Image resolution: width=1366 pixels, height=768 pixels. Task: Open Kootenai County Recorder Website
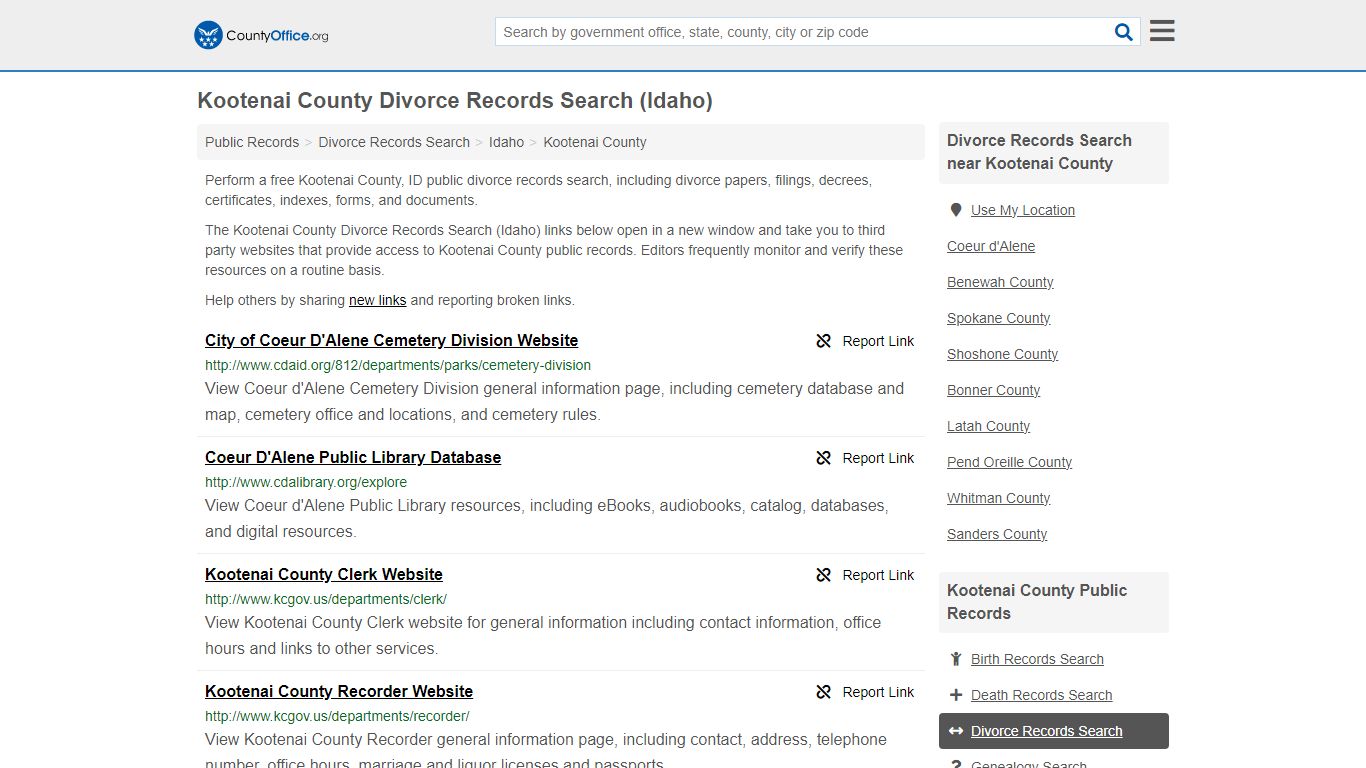tap(339, 691)
